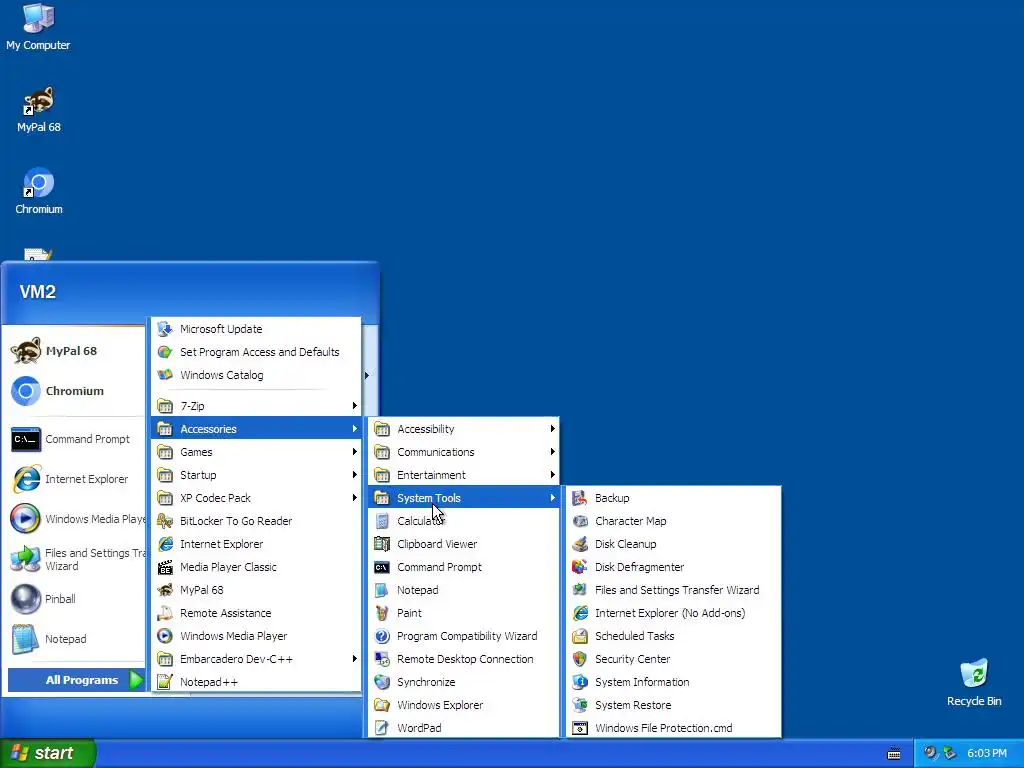Open Command Prompt in Start menu left pane
1024x768 pixels.
pyautogui.click(x=75, y=439)
